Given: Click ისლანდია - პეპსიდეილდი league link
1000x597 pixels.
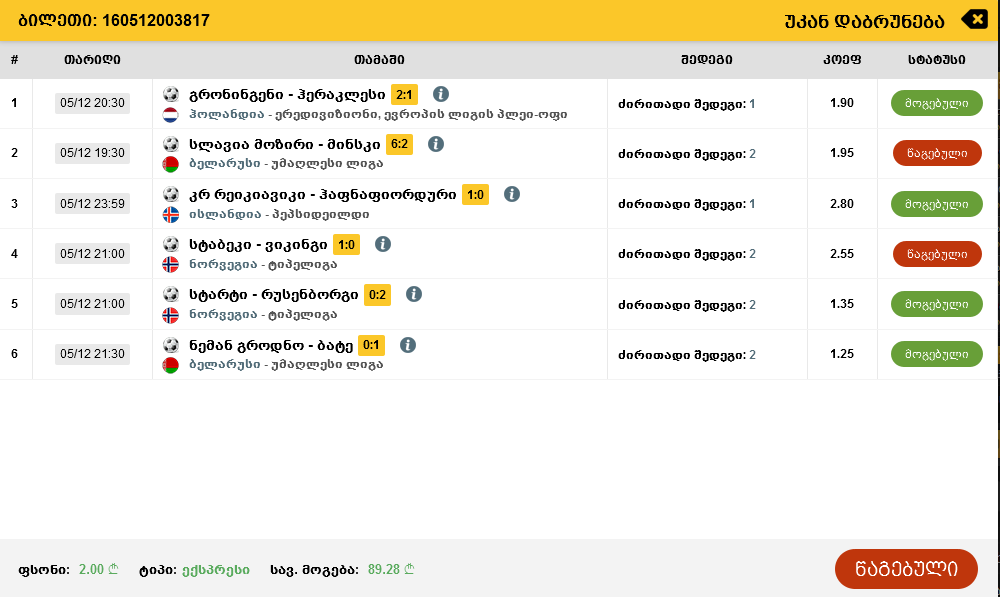Looking at the screenshot, I should (279, 214).
